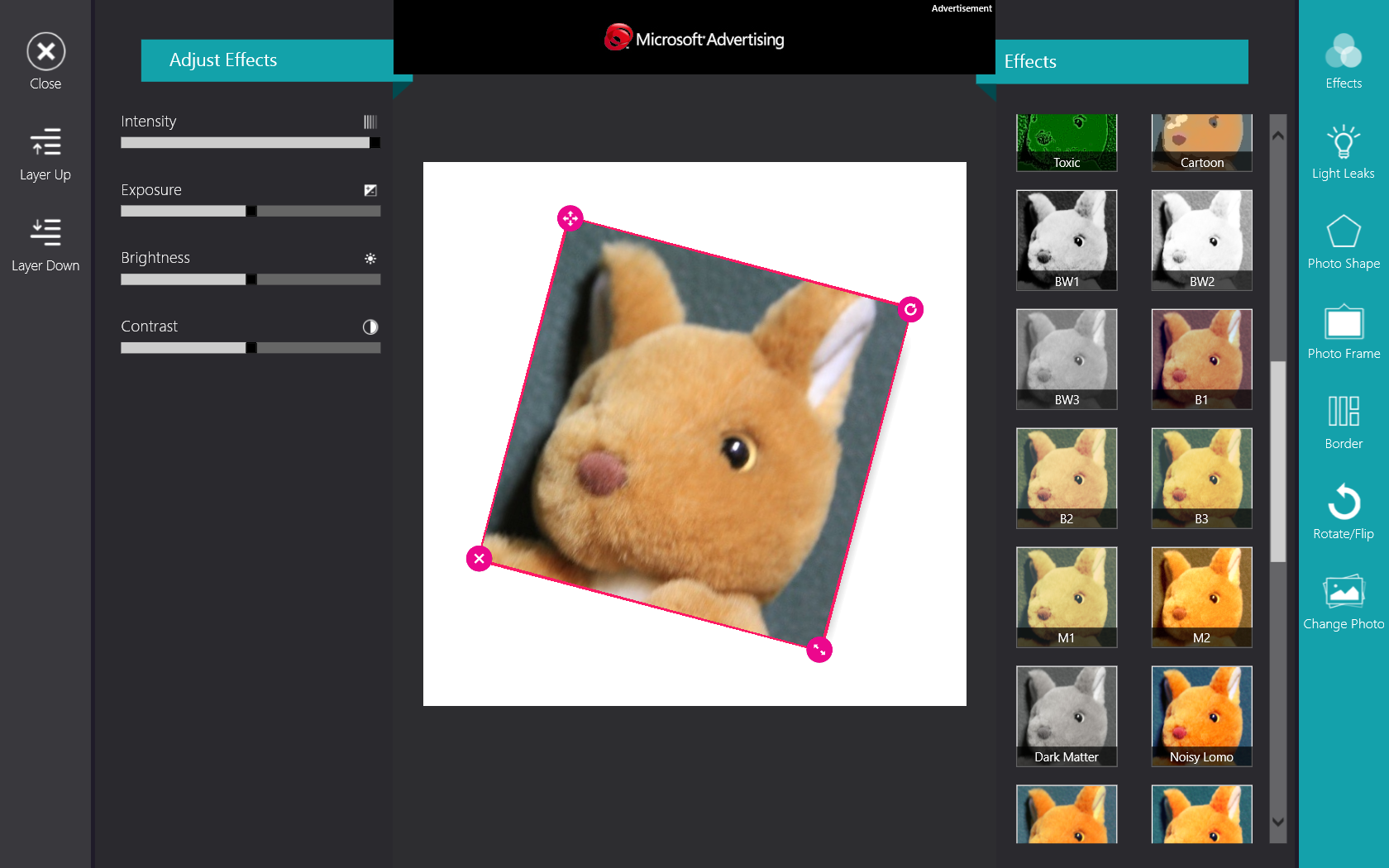Open Border options

[x=1344, y=411]
